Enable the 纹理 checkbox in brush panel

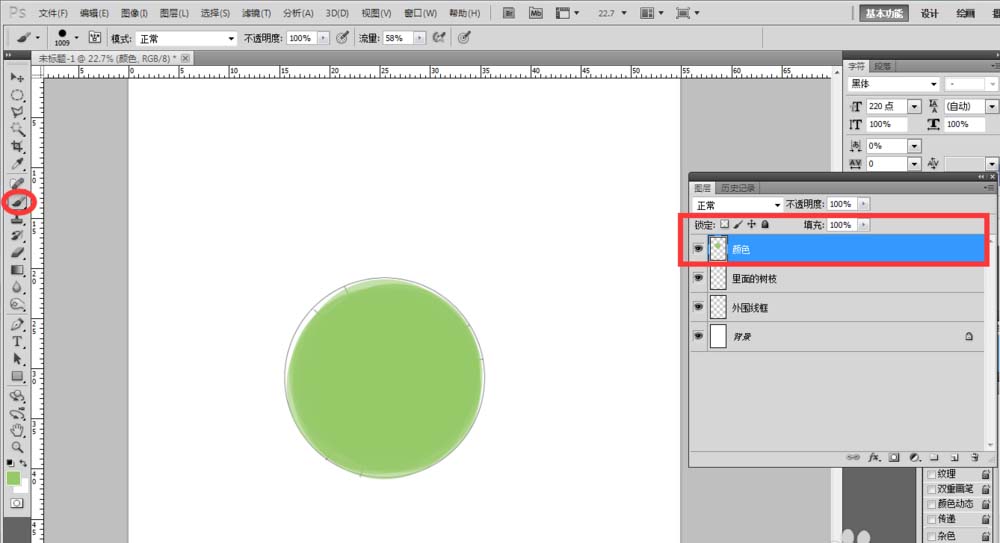[x=932, y=474]
